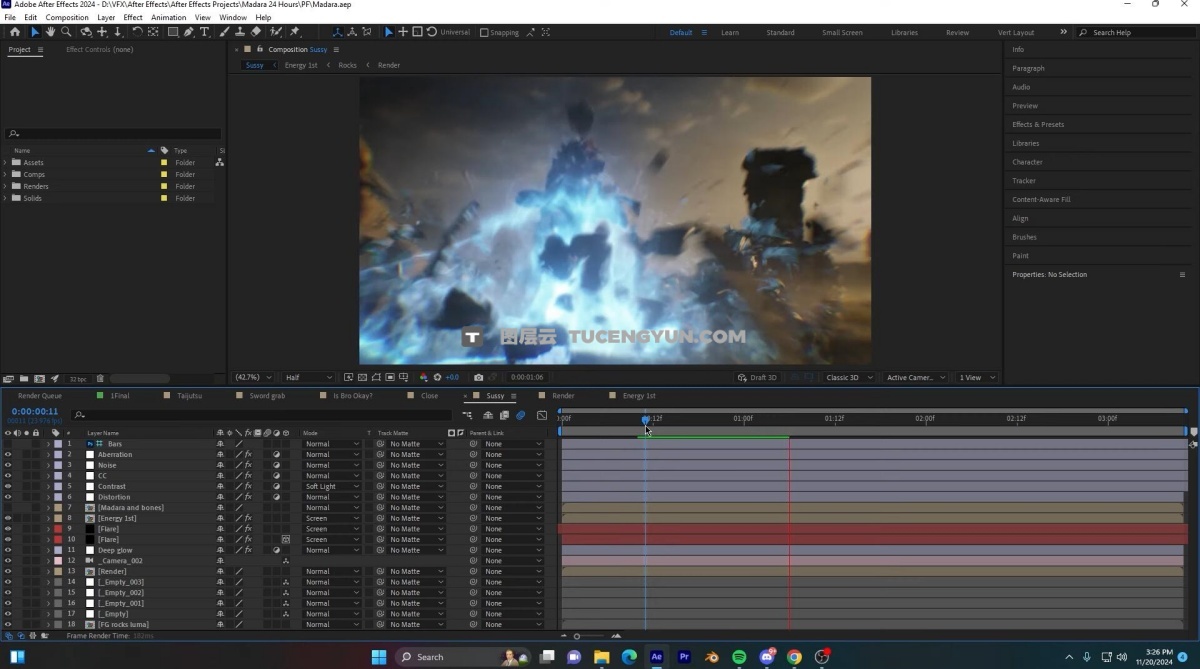Delete selected project item with trash icon
1200x669 pixels.
pos(100,379)
